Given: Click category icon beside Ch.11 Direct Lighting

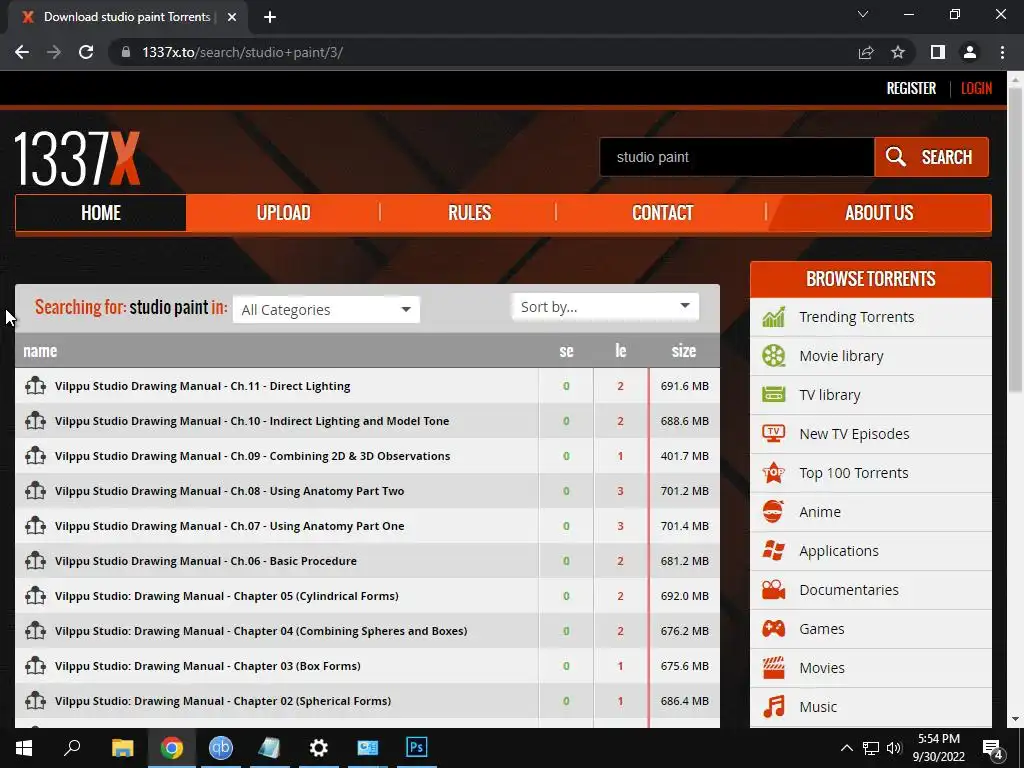Looking at the screenshot, I should (x=35, y=386).
